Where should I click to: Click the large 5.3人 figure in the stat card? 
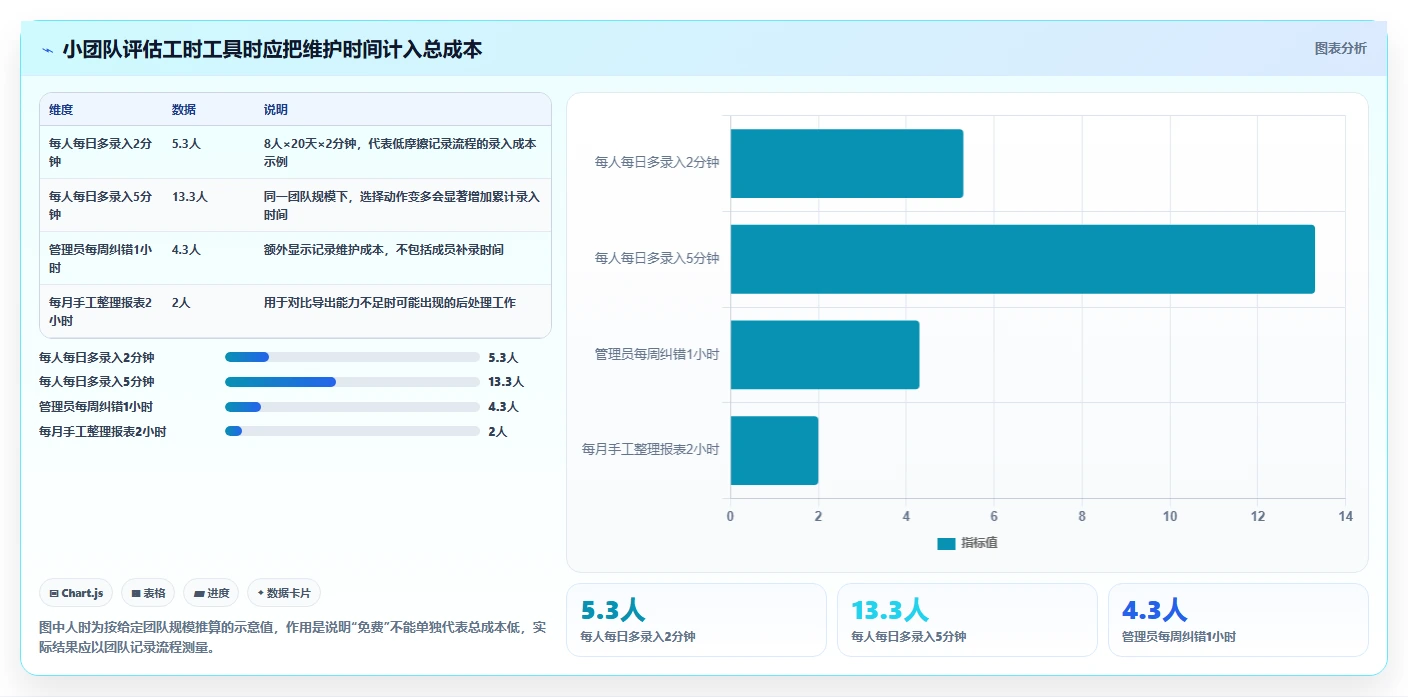click(613, 610)
